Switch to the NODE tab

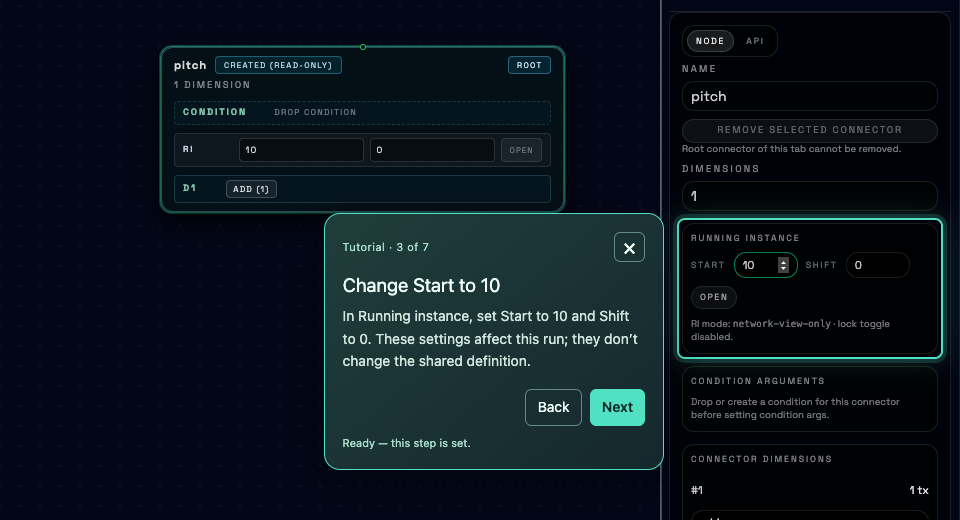click(x=710, y=41)
